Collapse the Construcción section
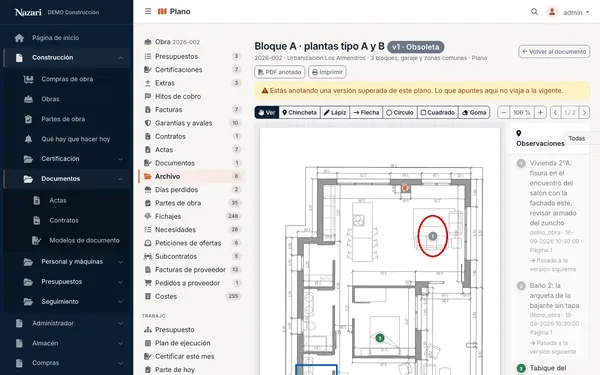The width and height of the screenshot is (600, 375). pos(67,57)
